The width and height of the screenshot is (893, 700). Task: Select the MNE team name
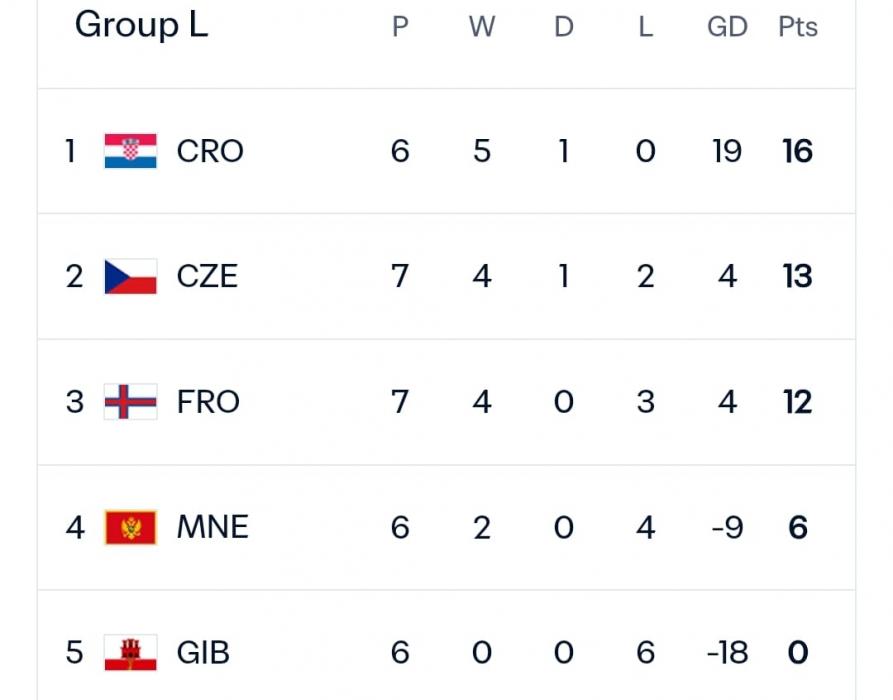pyautogui.click(x=212, y=527)
